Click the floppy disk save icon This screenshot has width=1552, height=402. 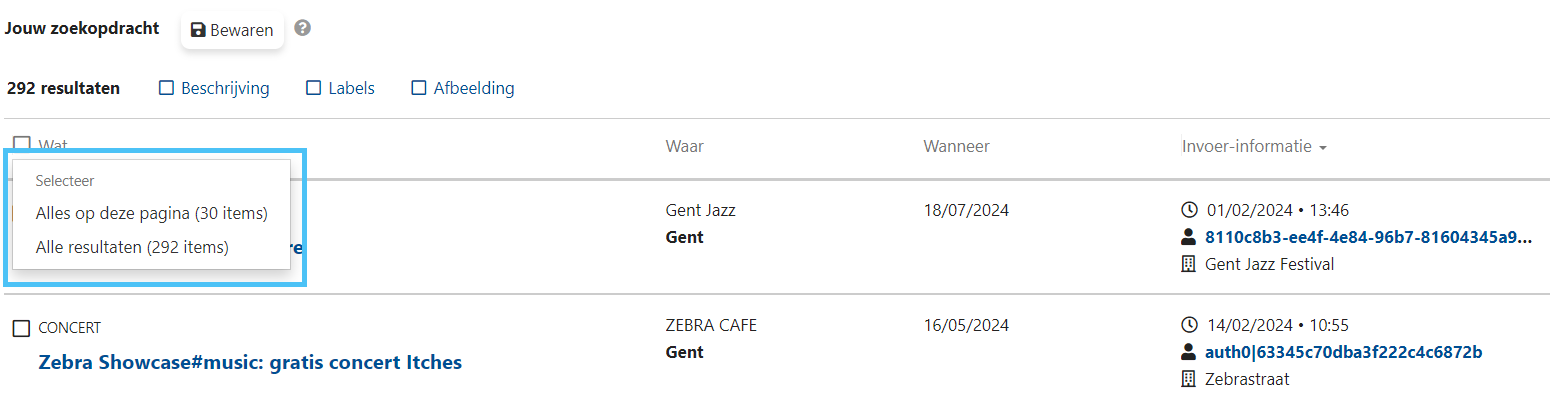click(198, 30)
